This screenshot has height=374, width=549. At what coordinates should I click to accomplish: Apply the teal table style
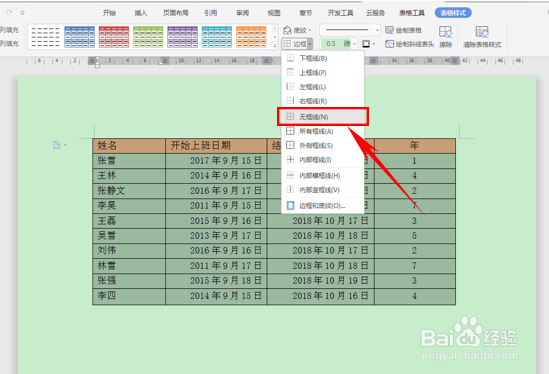(217, 37)
